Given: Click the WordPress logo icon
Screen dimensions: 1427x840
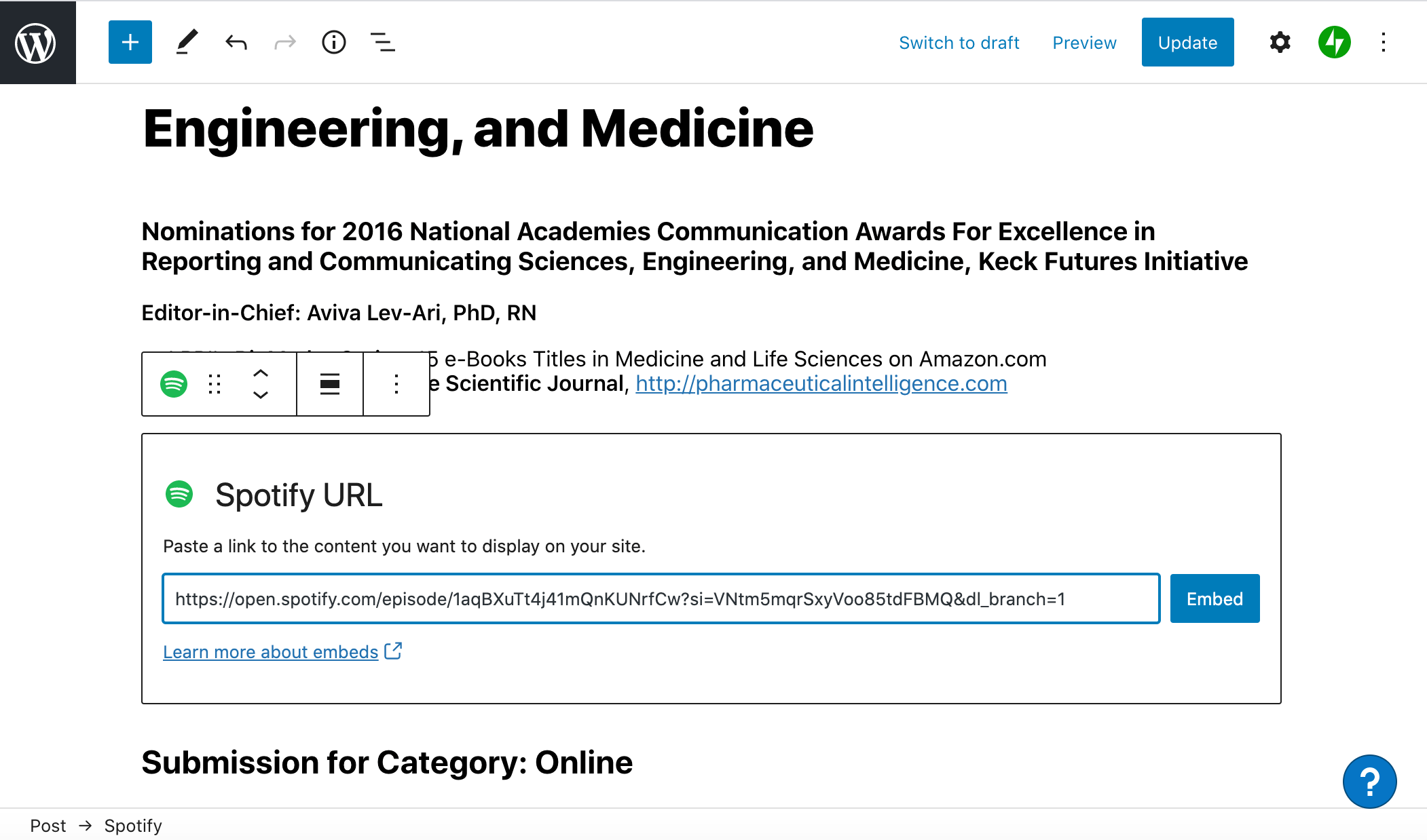Looking at the screenshot, I should click(x=36, y=43).
